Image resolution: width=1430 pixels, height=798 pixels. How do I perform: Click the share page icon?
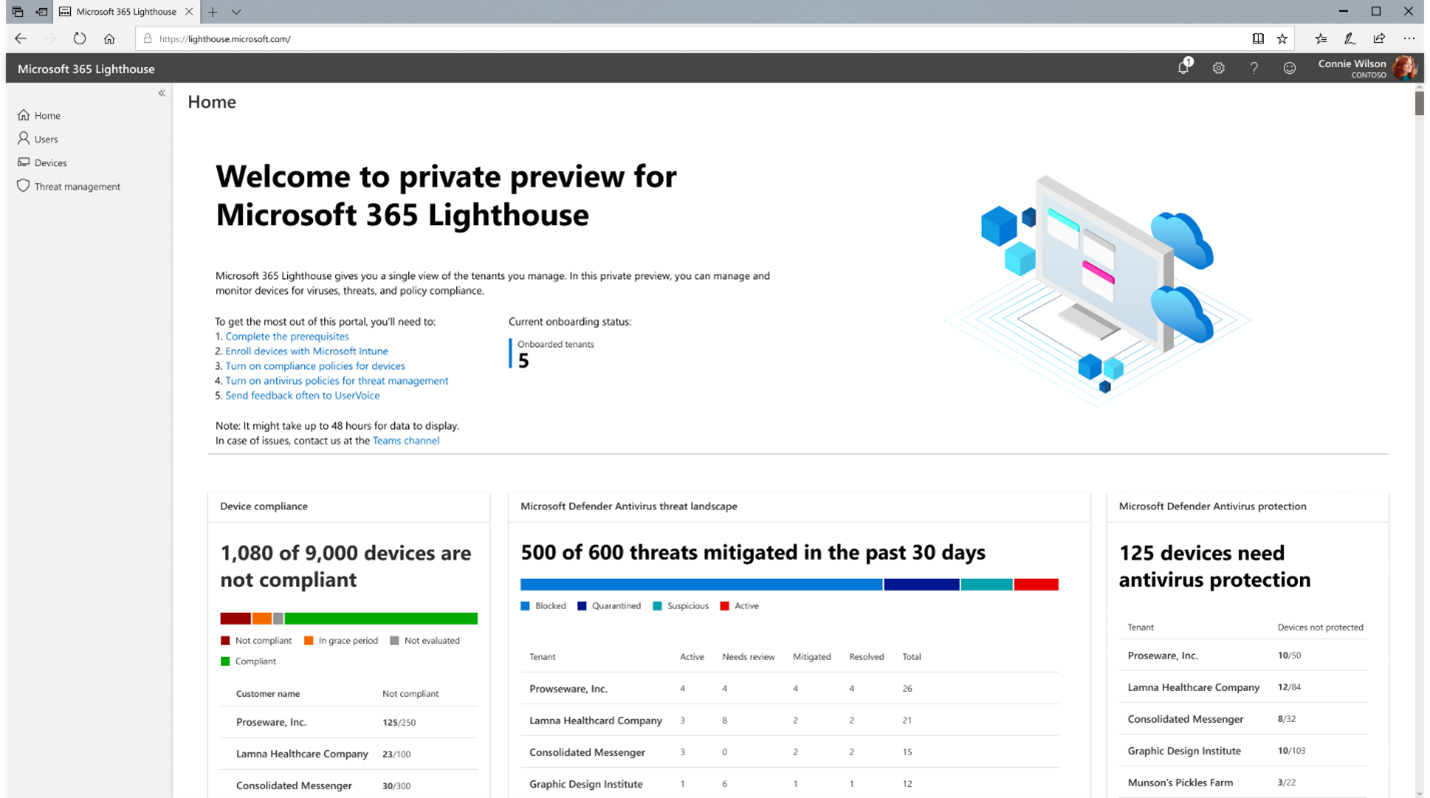(1379, 38)
